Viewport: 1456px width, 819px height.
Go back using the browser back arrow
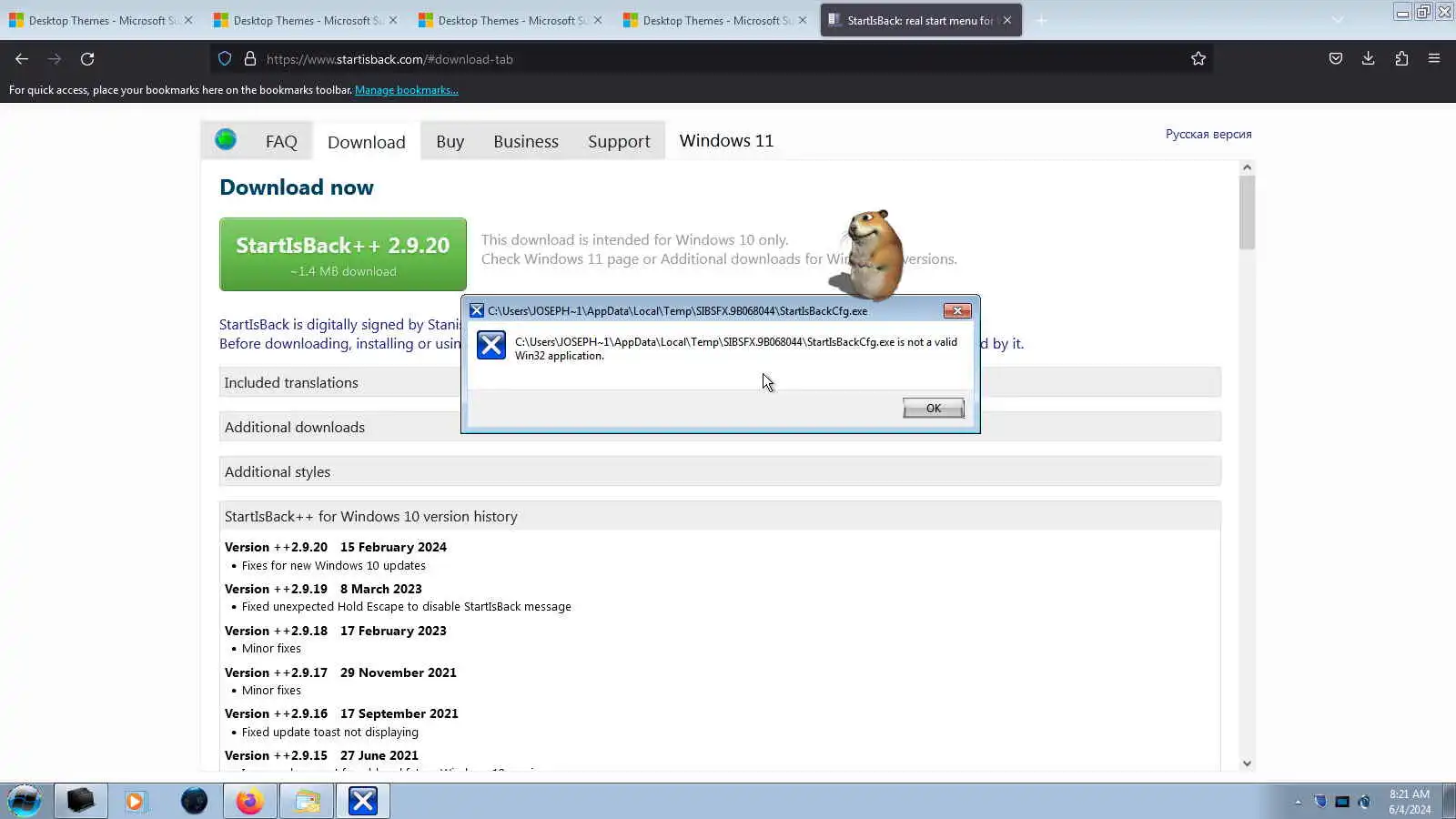coord(22,59)
